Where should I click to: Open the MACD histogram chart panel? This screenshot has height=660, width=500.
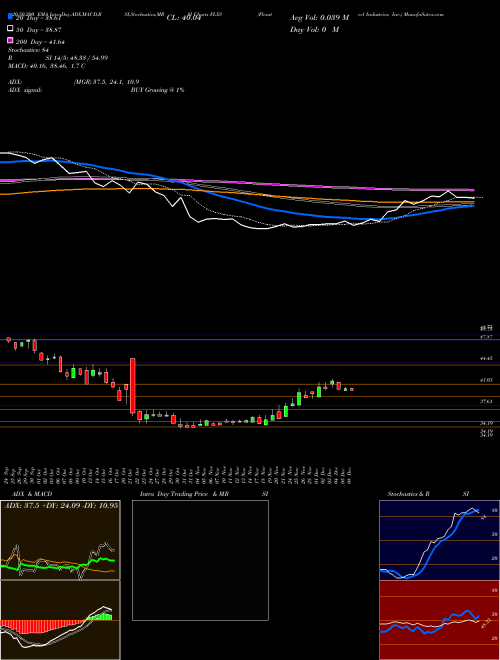60,620
